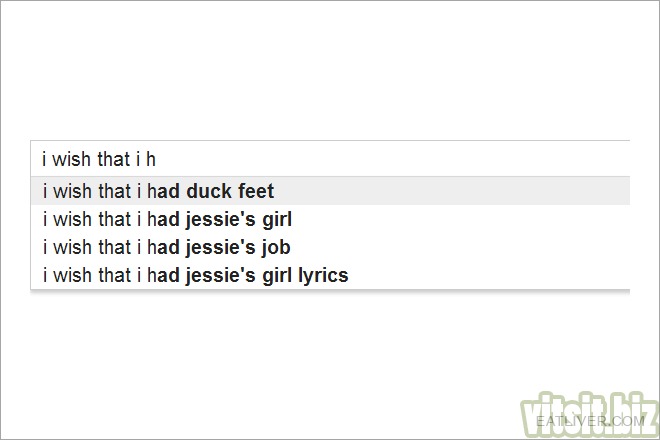
Task: Select suggestion 'i wish that i had duck feet'
Action: click(x=330, y=191)
